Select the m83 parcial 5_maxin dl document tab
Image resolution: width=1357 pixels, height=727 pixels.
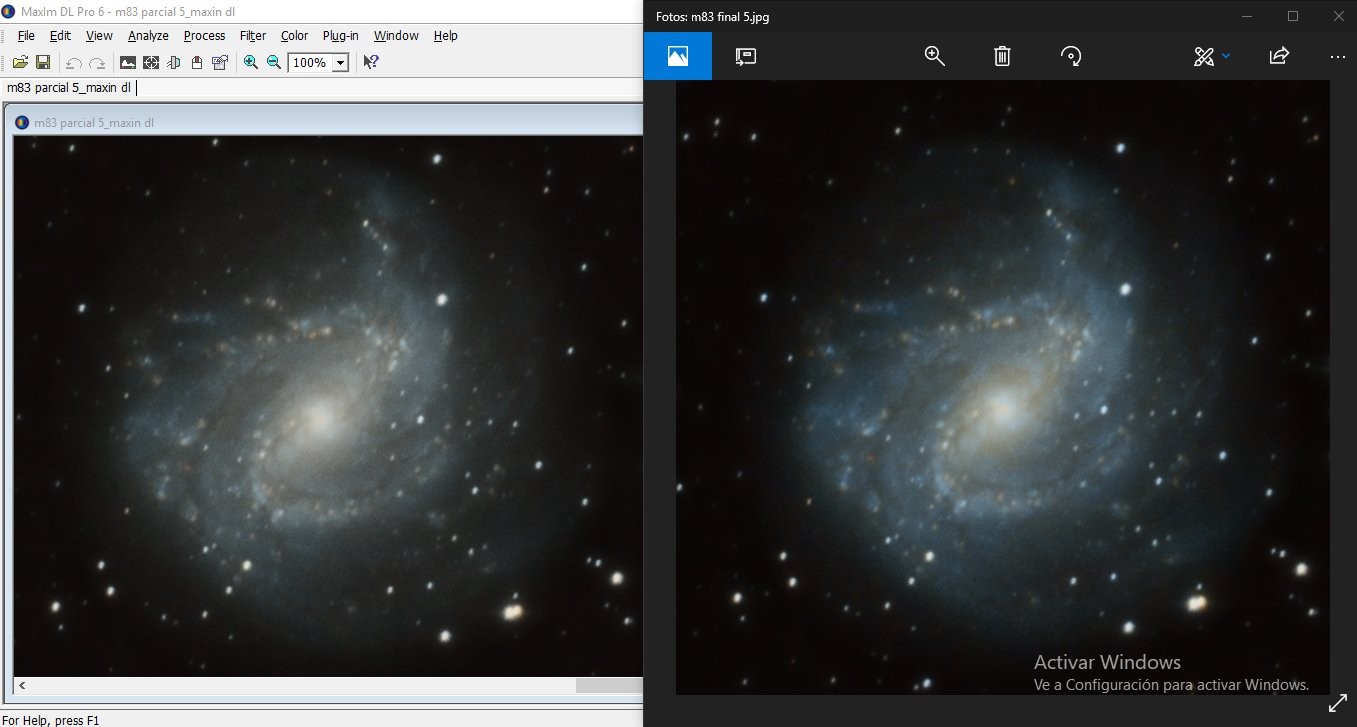69,88
